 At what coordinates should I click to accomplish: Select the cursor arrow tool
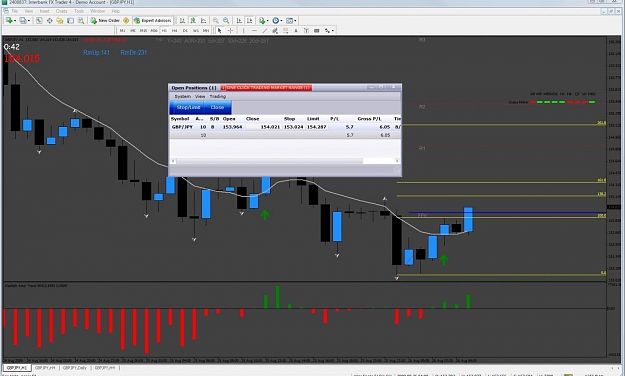click(219, 30)
